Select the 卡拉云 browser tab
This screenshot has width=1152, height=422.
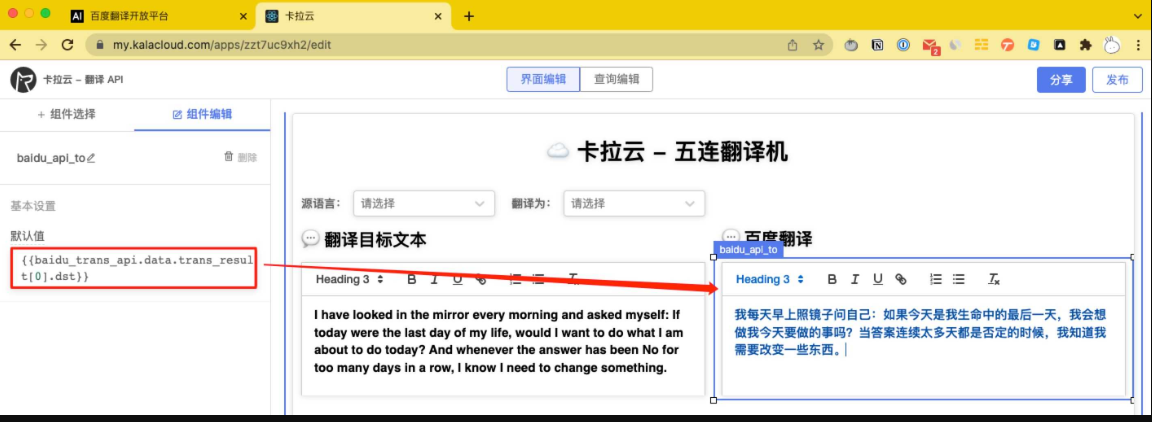353,17
